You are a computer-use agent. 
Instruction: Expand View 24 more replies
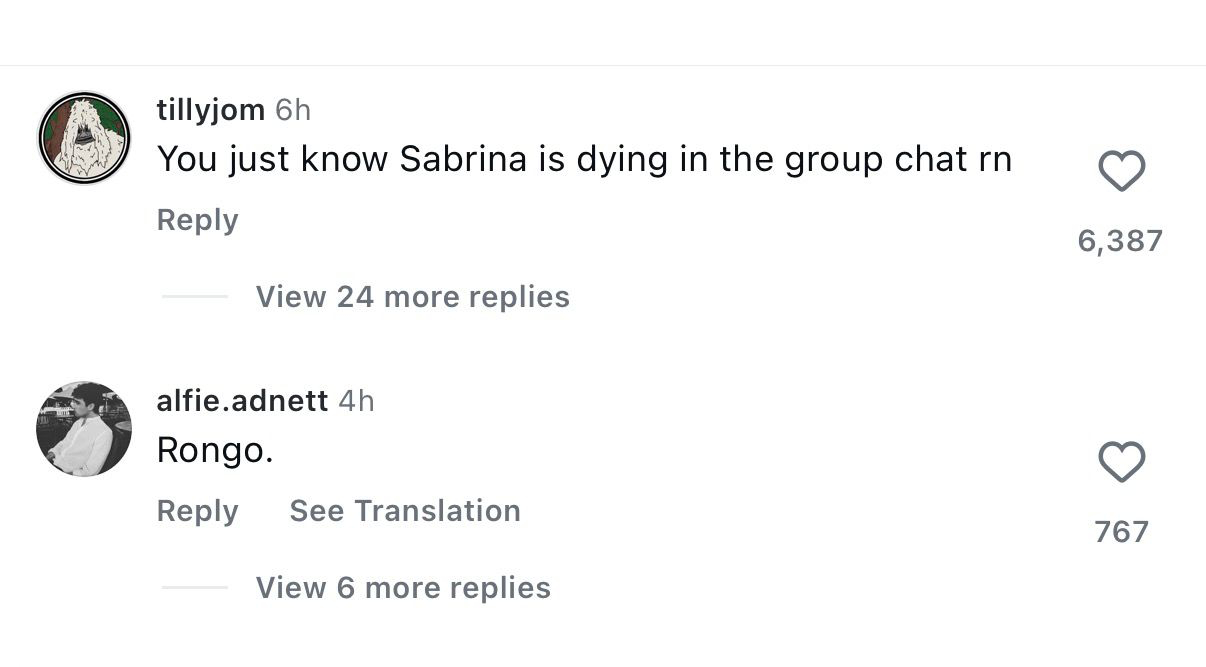[x=412, y=297]
